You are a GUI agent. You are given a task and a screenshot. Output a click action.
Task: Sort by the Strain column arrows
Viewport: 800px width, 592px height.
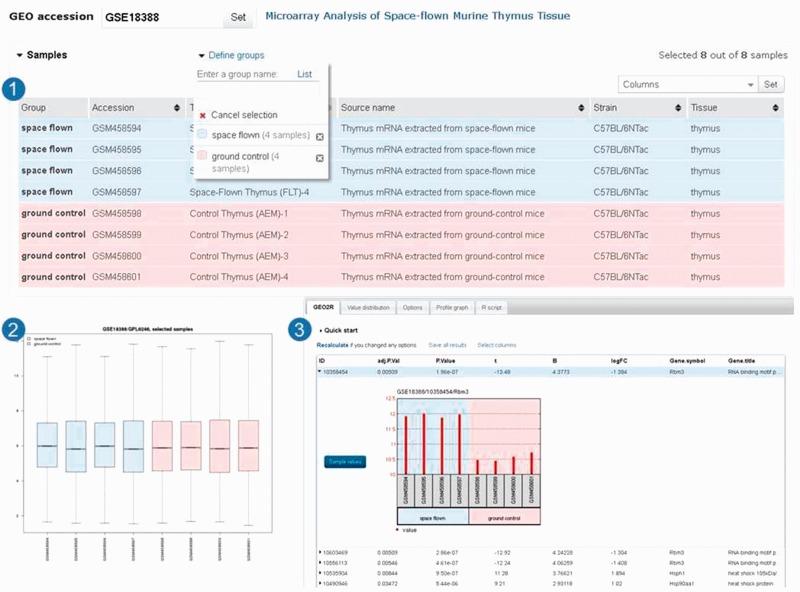[x=677, y=108]
